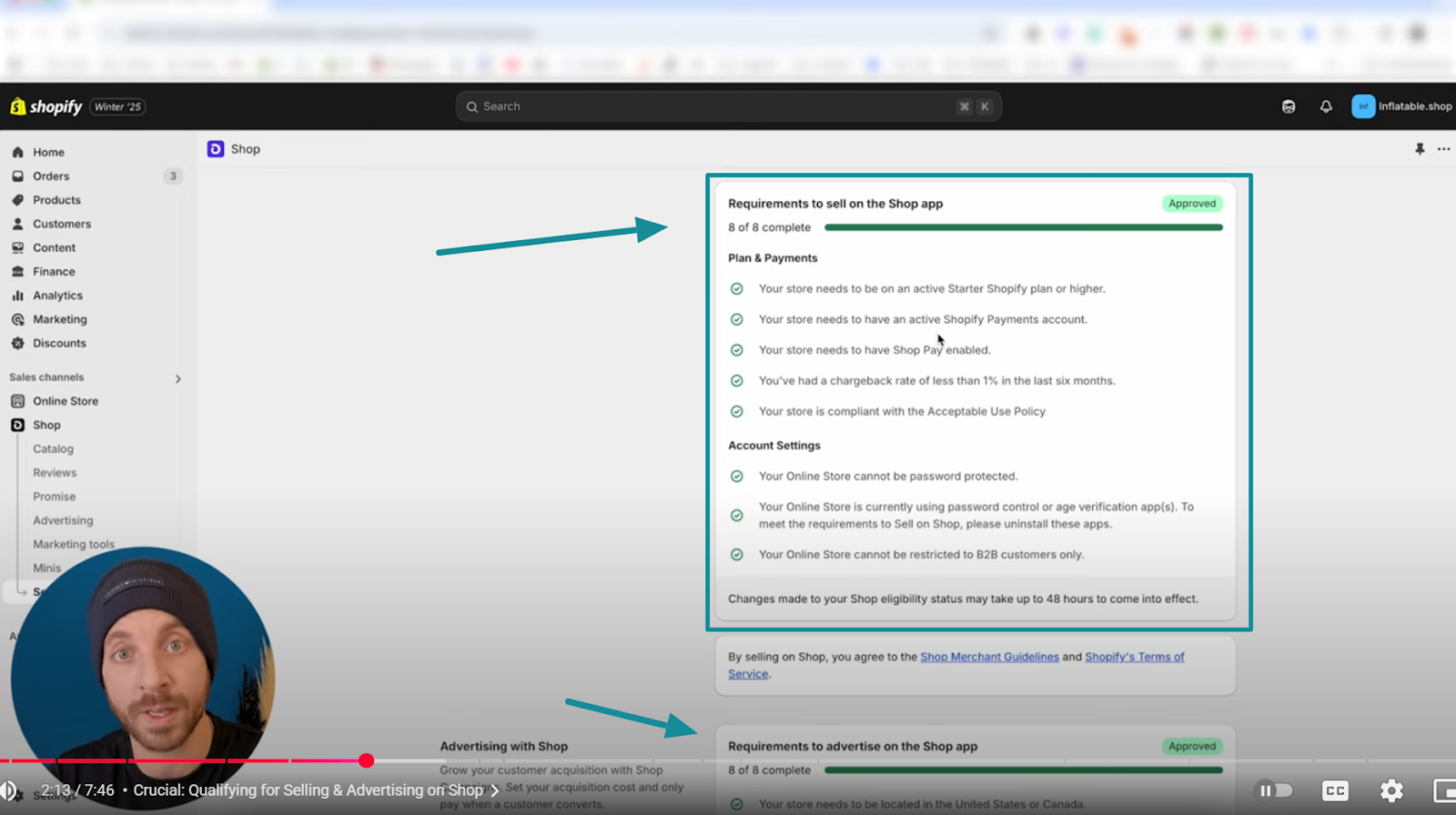Image resolution: width=1456 pixels, height=815 pixels.
Task: Click the Analytics bar chart icon
Action: point(17,295)
